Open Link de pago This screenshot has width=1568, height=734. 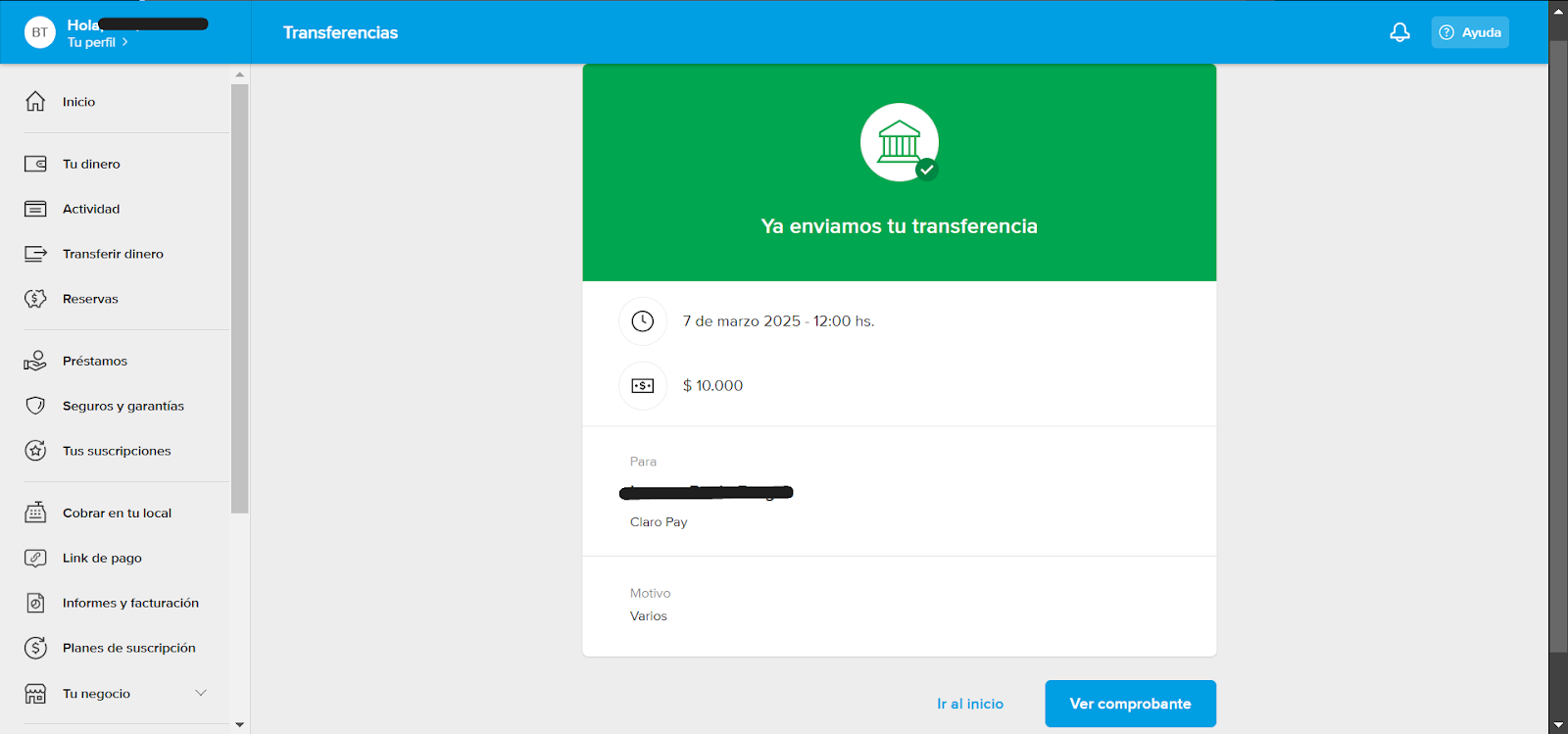(x=102, y=558)
